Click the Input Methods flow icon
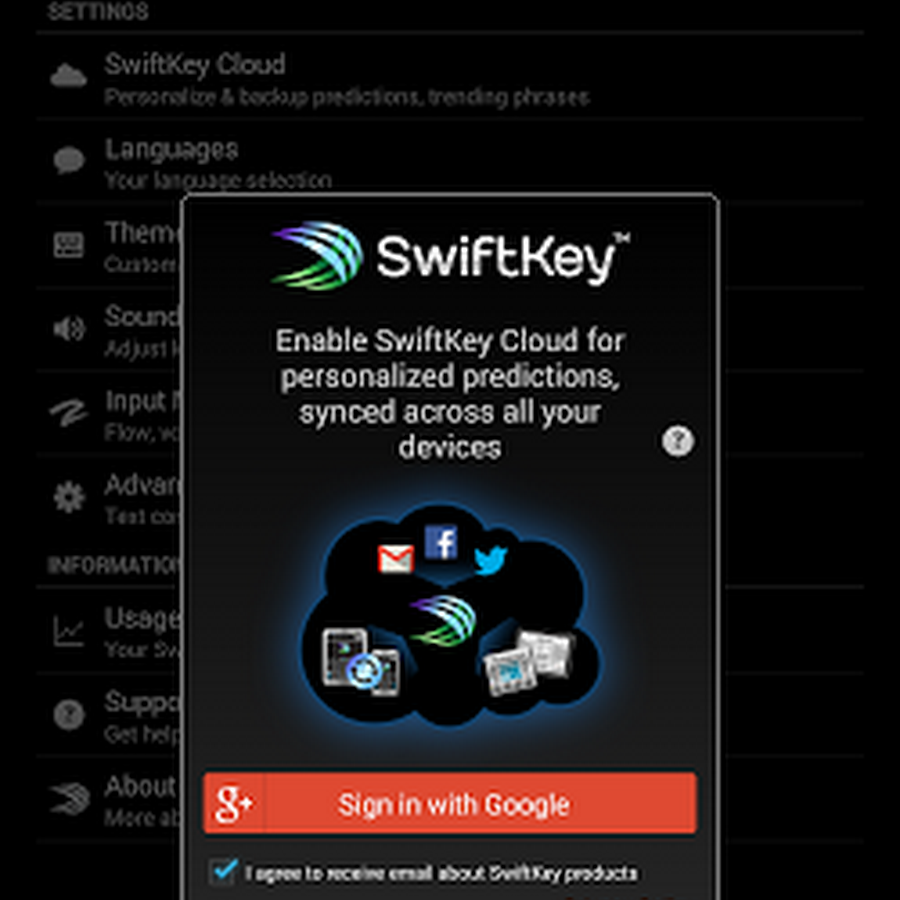The width and height of the screenshot is (900, 900). coord(69,412)
